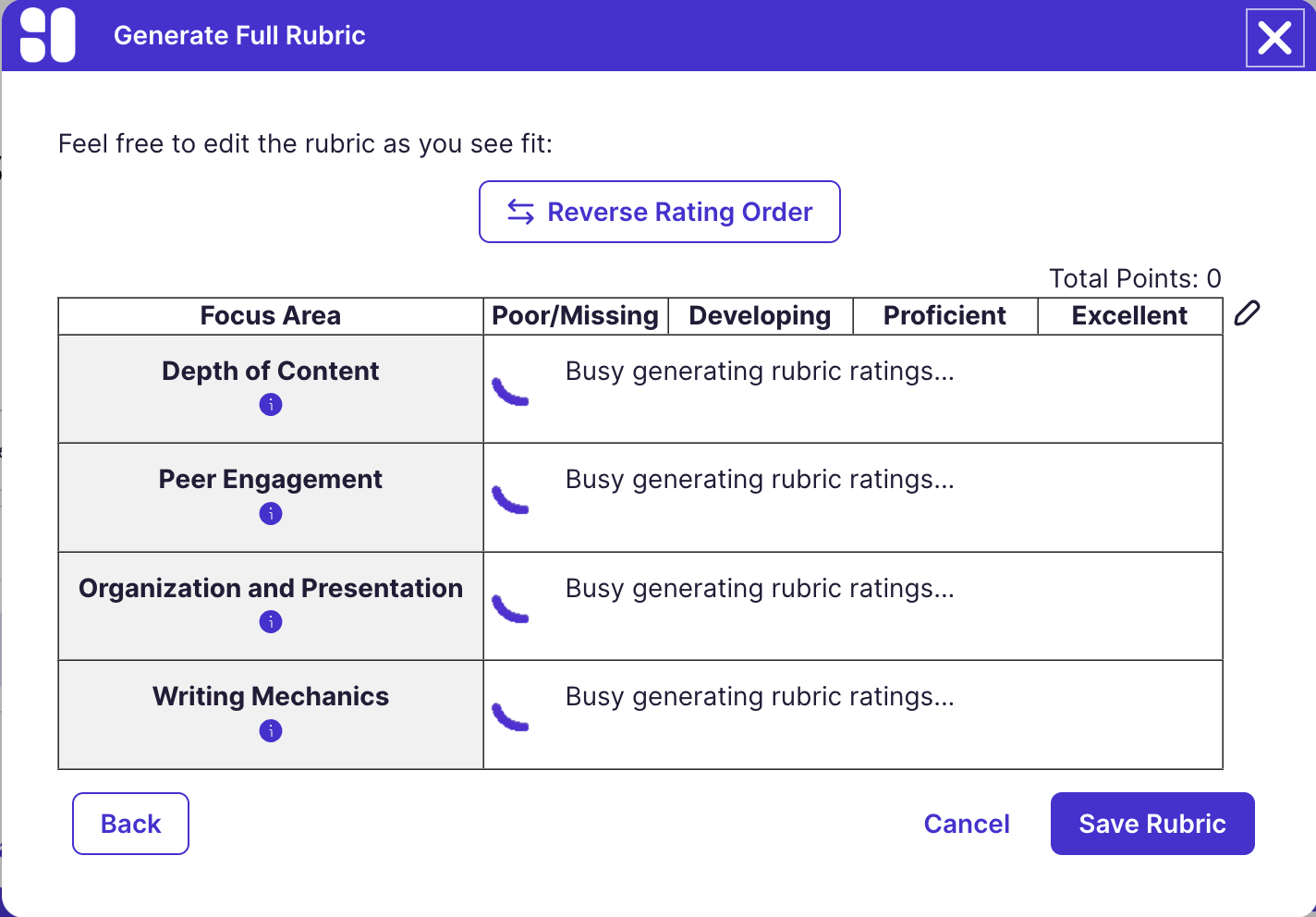Select the Poor/Missing column header

click(576, 316)
